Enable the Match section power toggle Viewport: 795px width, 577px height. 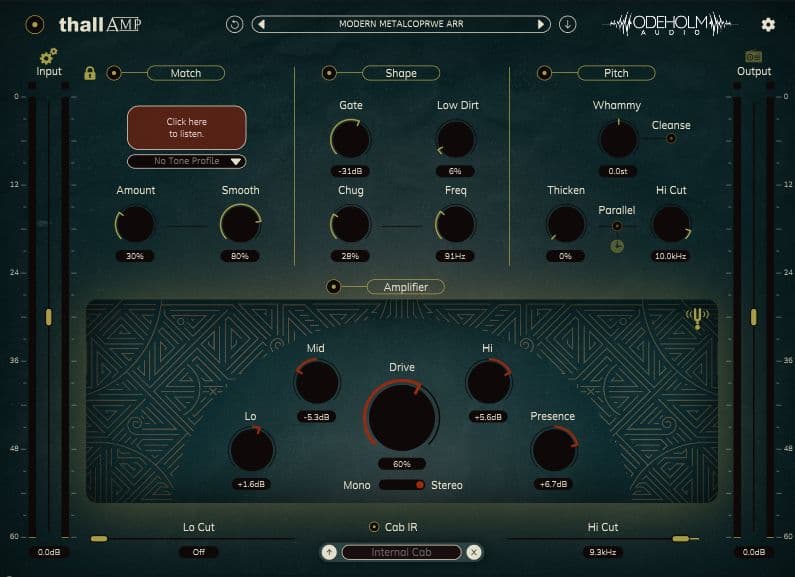114,73
